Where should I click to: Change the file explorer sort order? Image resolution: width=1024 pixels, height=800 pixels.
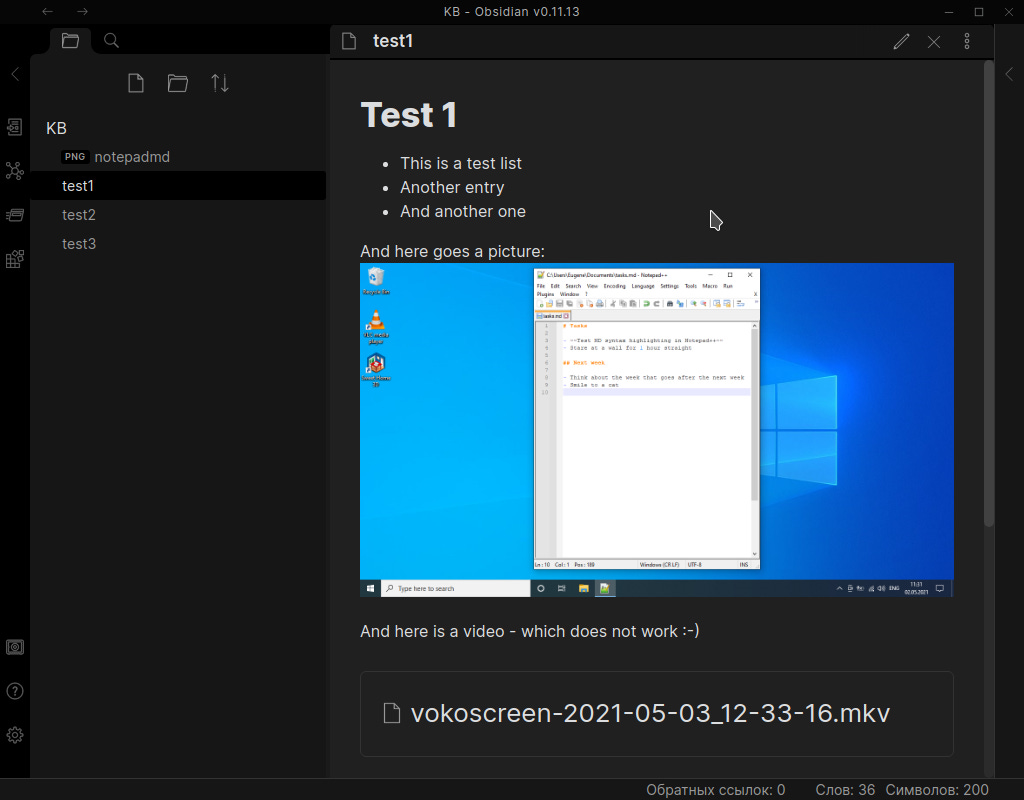220,83
